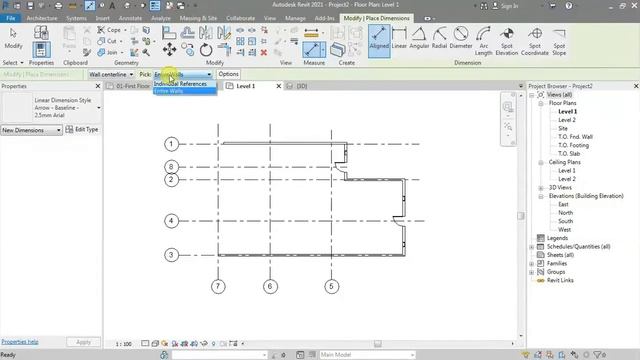This screenshot has width=640, height=360.
Task: Select the Aligned dimension tool
Action: pyautogui.click(x=379, y=41)
